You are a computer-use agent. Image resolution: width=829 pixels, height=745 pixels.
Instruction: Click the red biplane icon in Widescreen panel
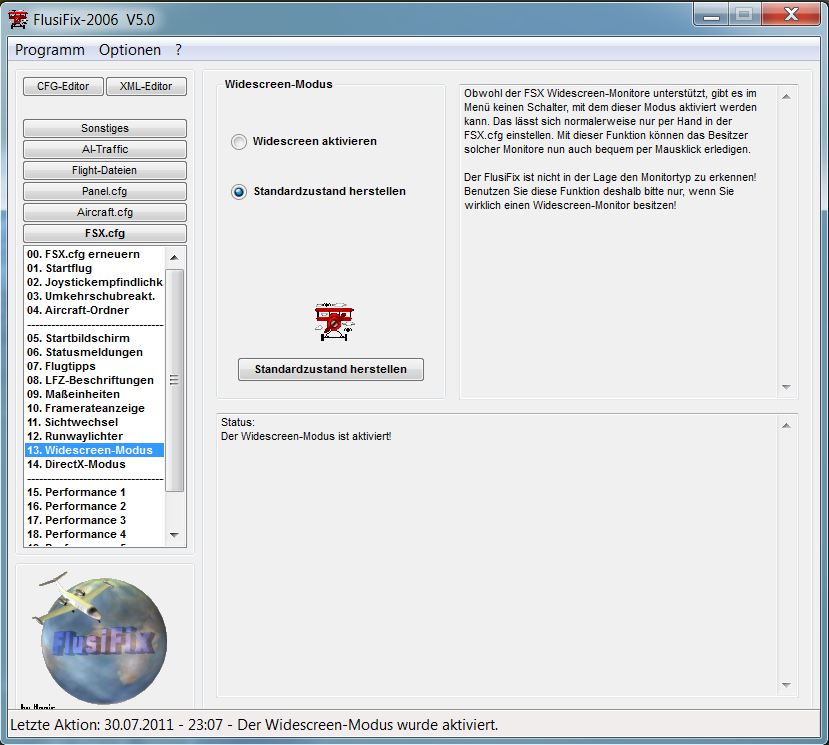click(335, 321)
